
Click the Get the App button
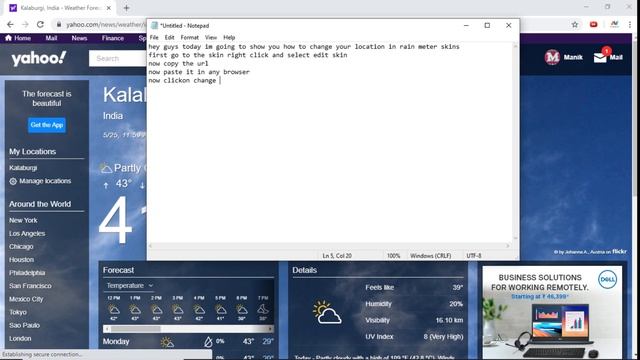(47, 125)
